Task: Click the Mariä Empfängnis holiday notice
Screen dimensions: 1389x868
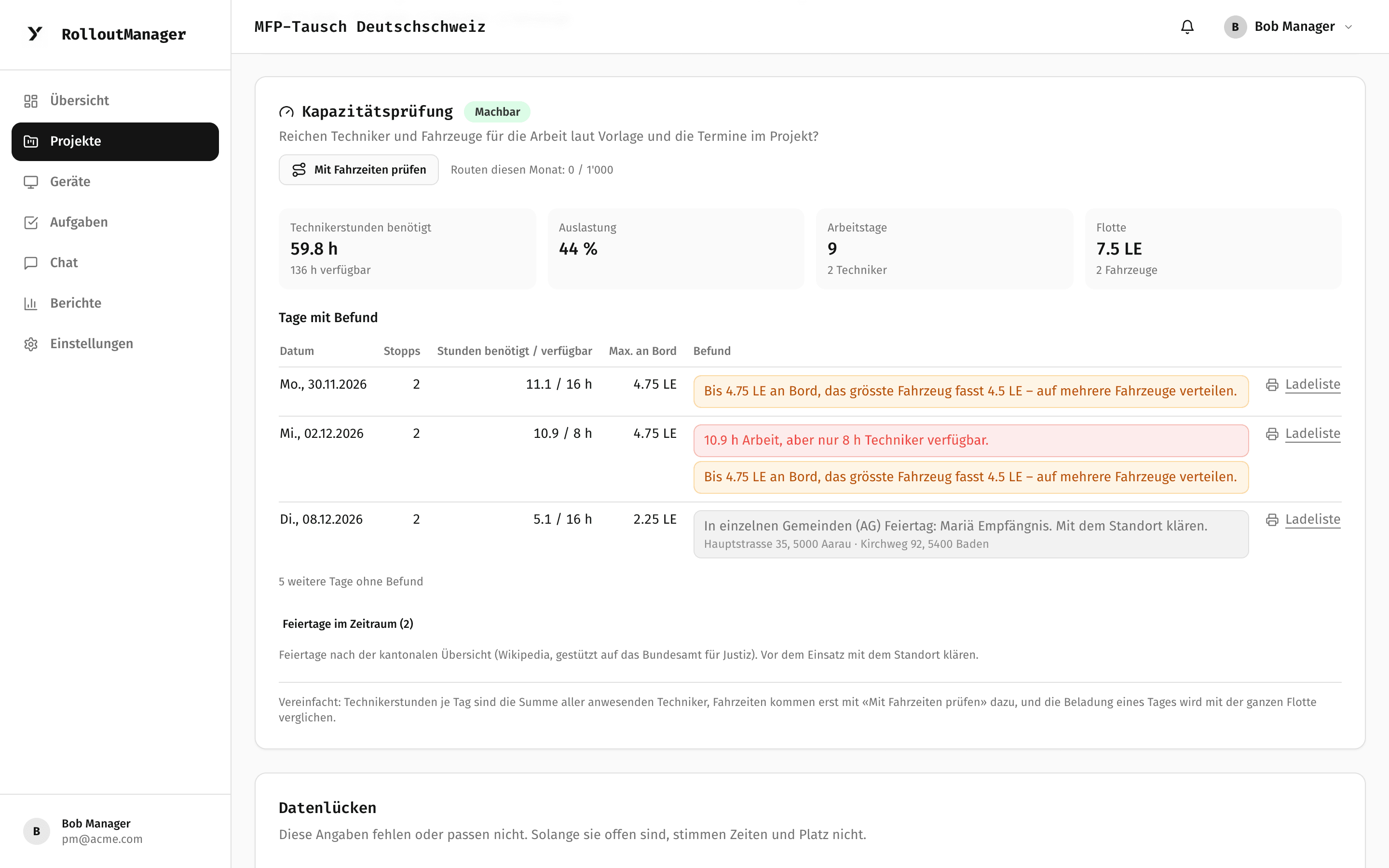Action: [970, 534]
